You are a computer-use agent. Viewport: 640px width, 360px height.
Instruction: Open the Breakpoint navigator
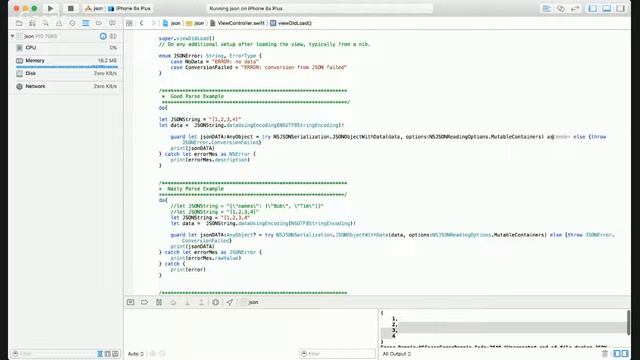pyautogui.click(x=99, y=23)
